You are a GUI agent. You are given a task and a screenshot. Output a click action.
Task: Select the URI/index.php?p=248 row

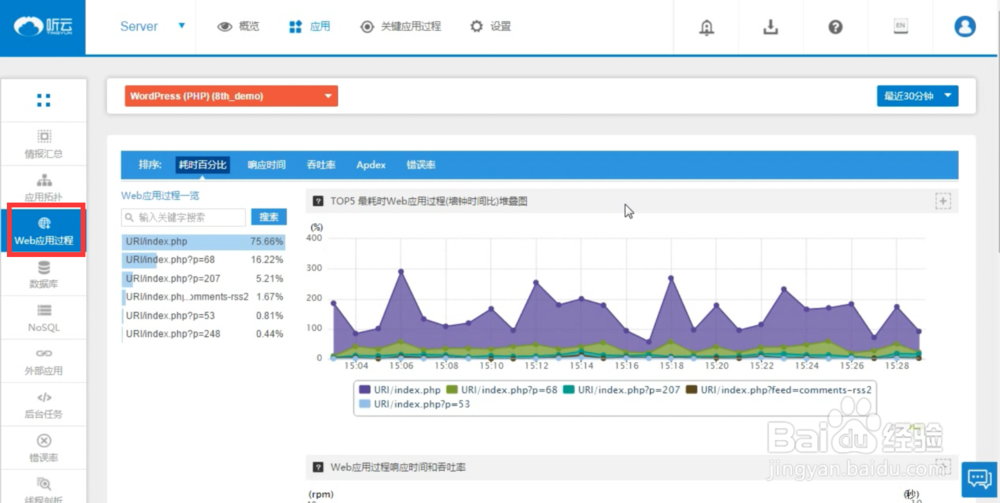click(x=203, y=333)
